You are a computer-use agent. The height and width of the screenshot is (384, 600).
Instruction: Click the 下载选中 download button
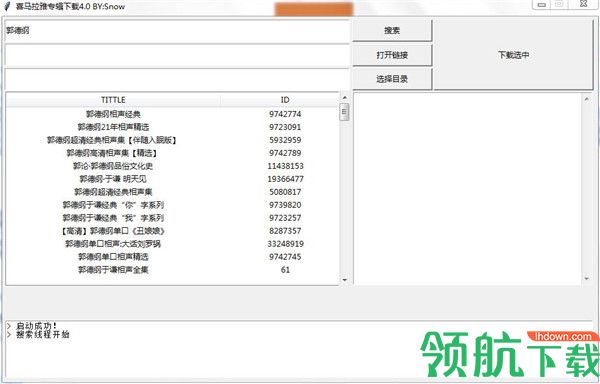pyautogui.click(x=514, y=55)
